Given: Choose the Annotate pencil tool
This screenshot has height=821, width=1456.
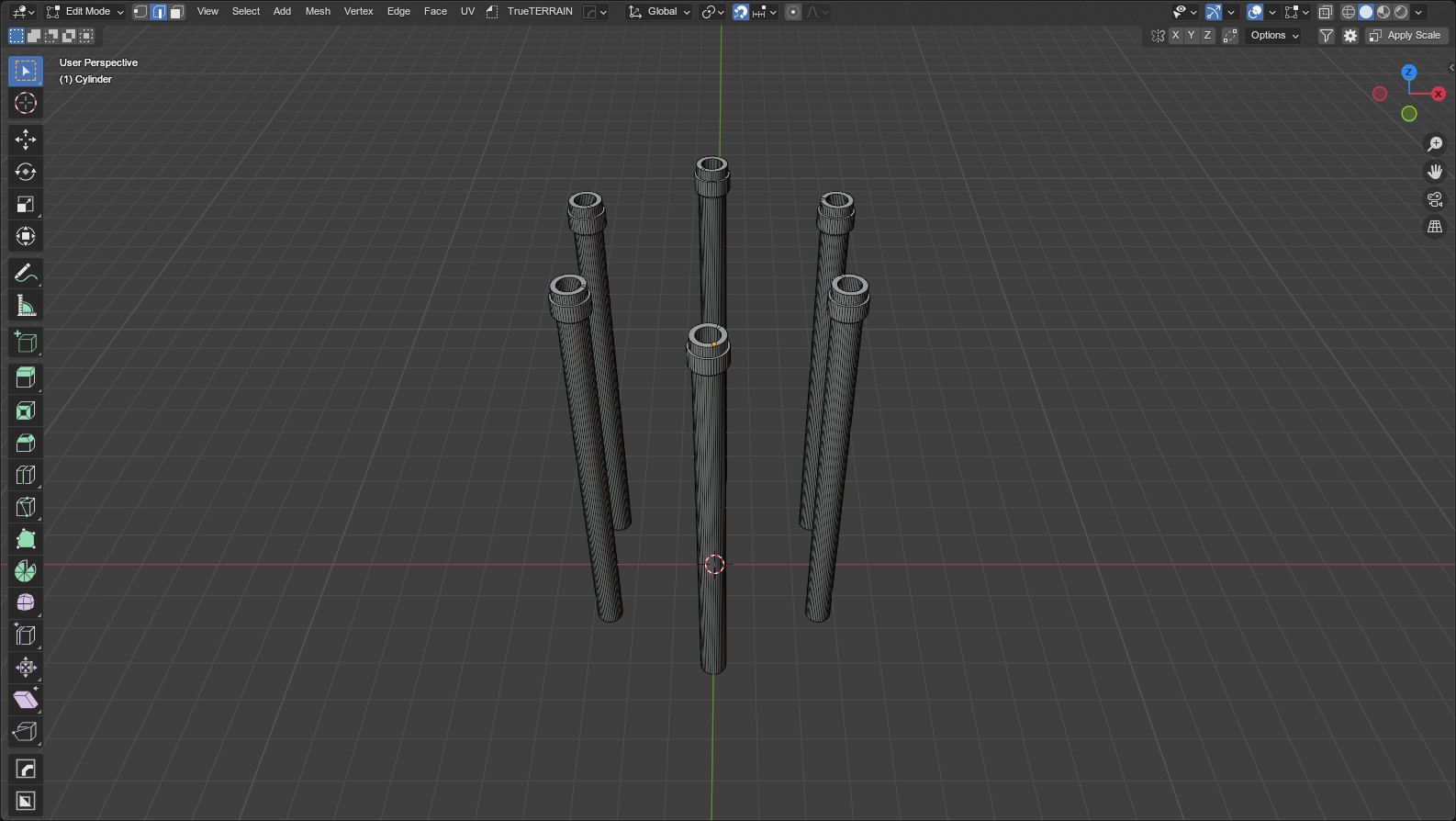Looking at the screenshot, I should (x=26, y=273).
